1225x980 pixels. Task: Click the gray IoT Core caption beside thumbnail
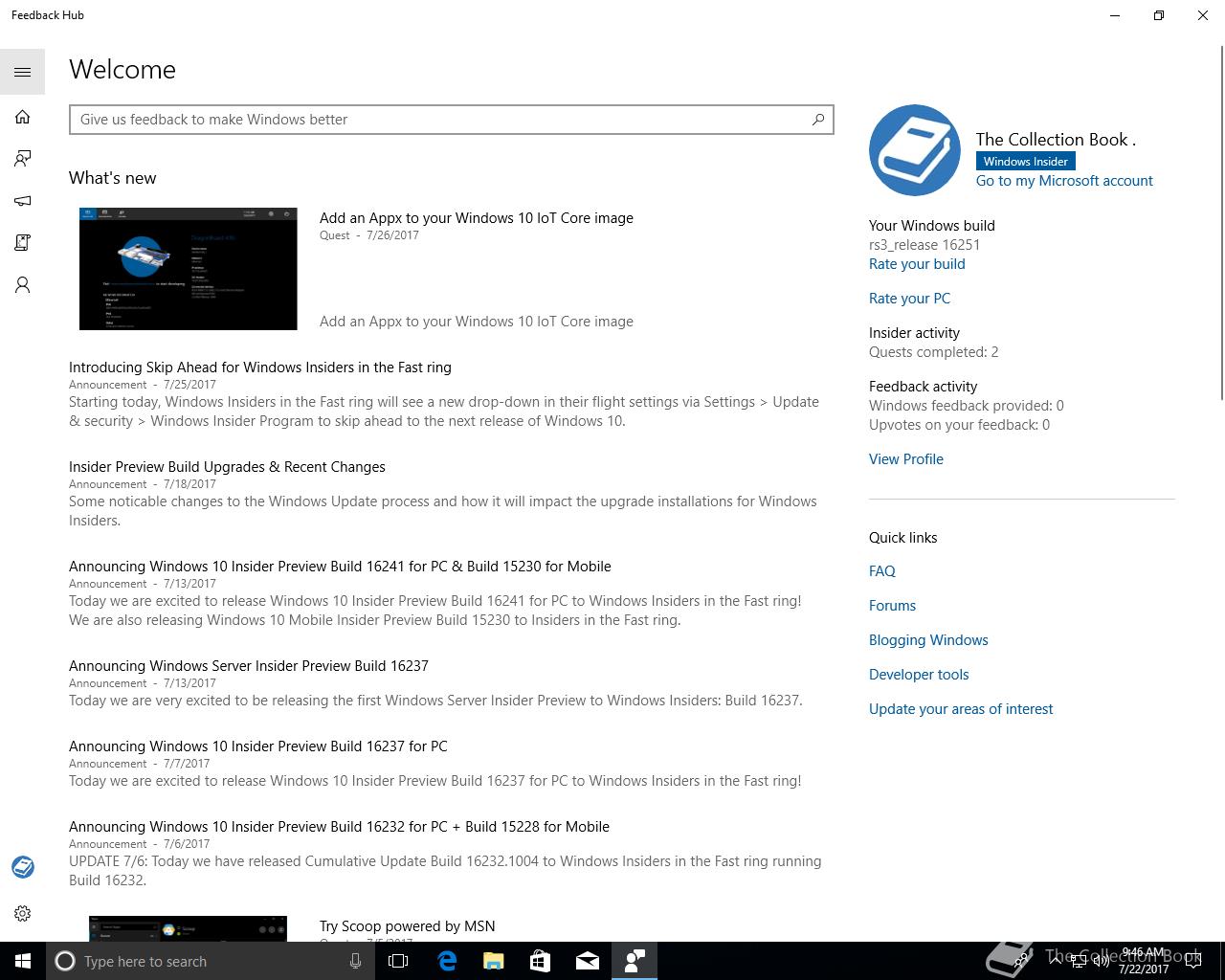[477, 322]
